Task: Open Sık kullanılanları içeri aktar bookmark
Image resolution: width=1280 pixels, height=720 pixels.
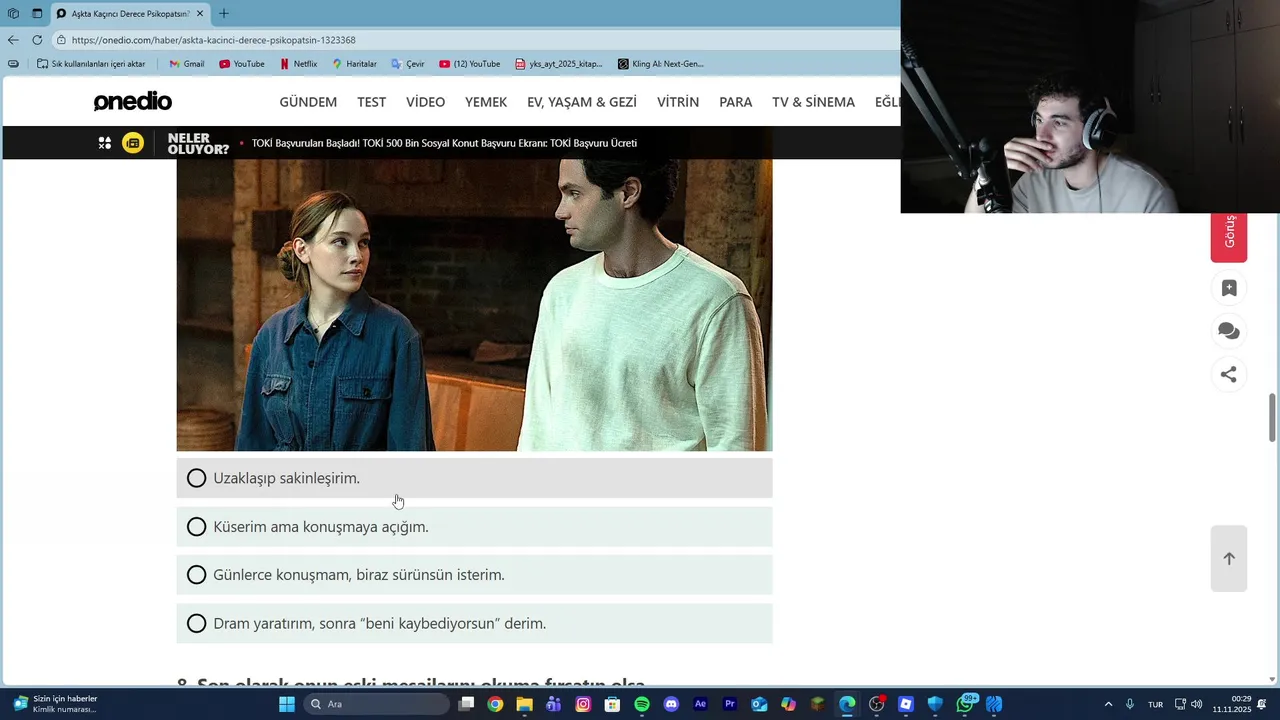Action: [91, 64]
